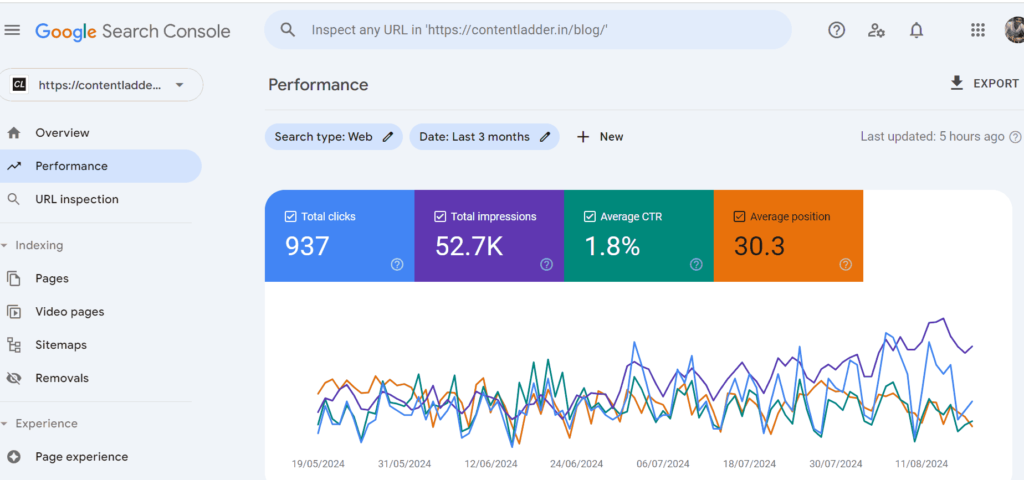Toggle the Total impressions checkbox
Screen dimensions: 1024x480
(x=440, y=216)
